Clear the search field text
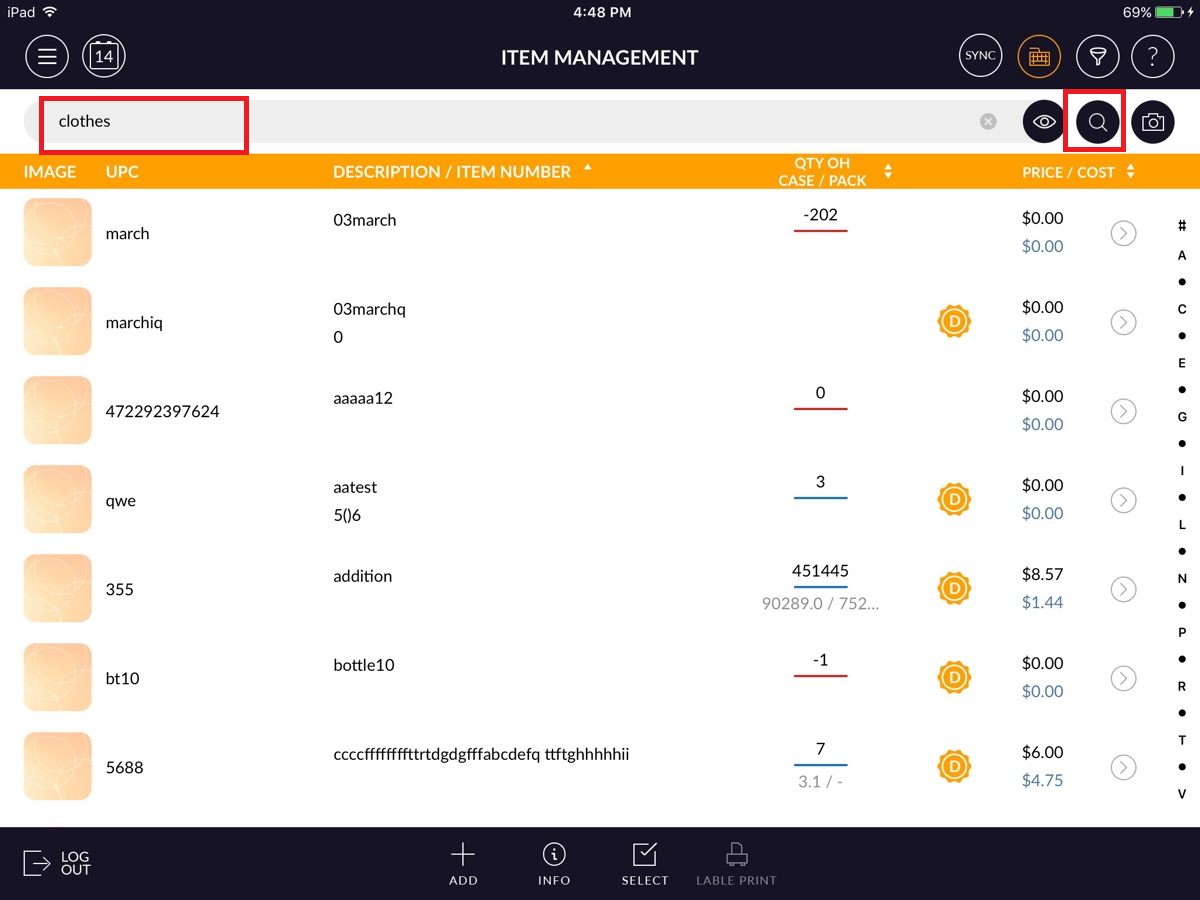 click(988, 122)
